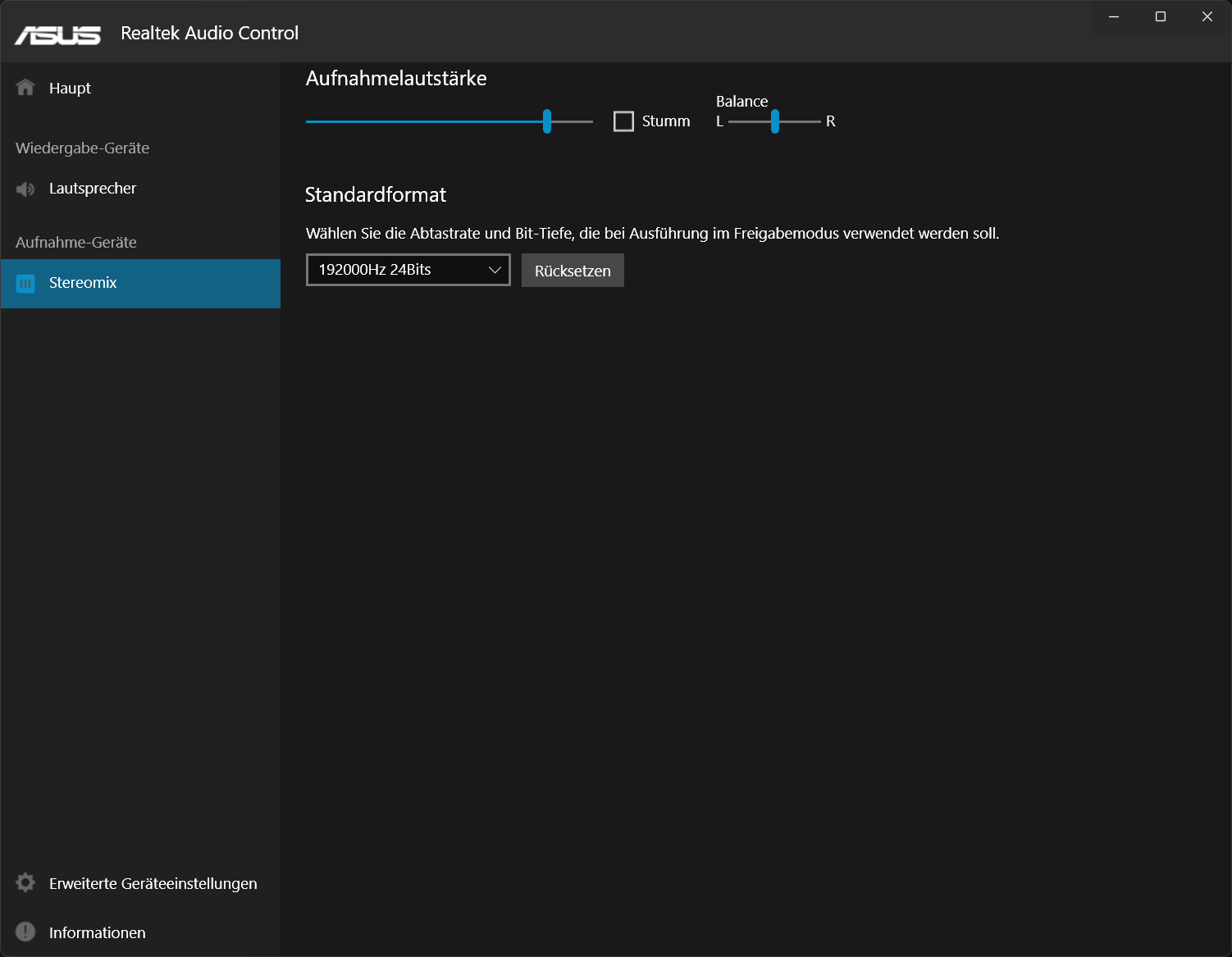Close the Realtek Audio Control window
1232x957 pixels.
click(1207, 16)
